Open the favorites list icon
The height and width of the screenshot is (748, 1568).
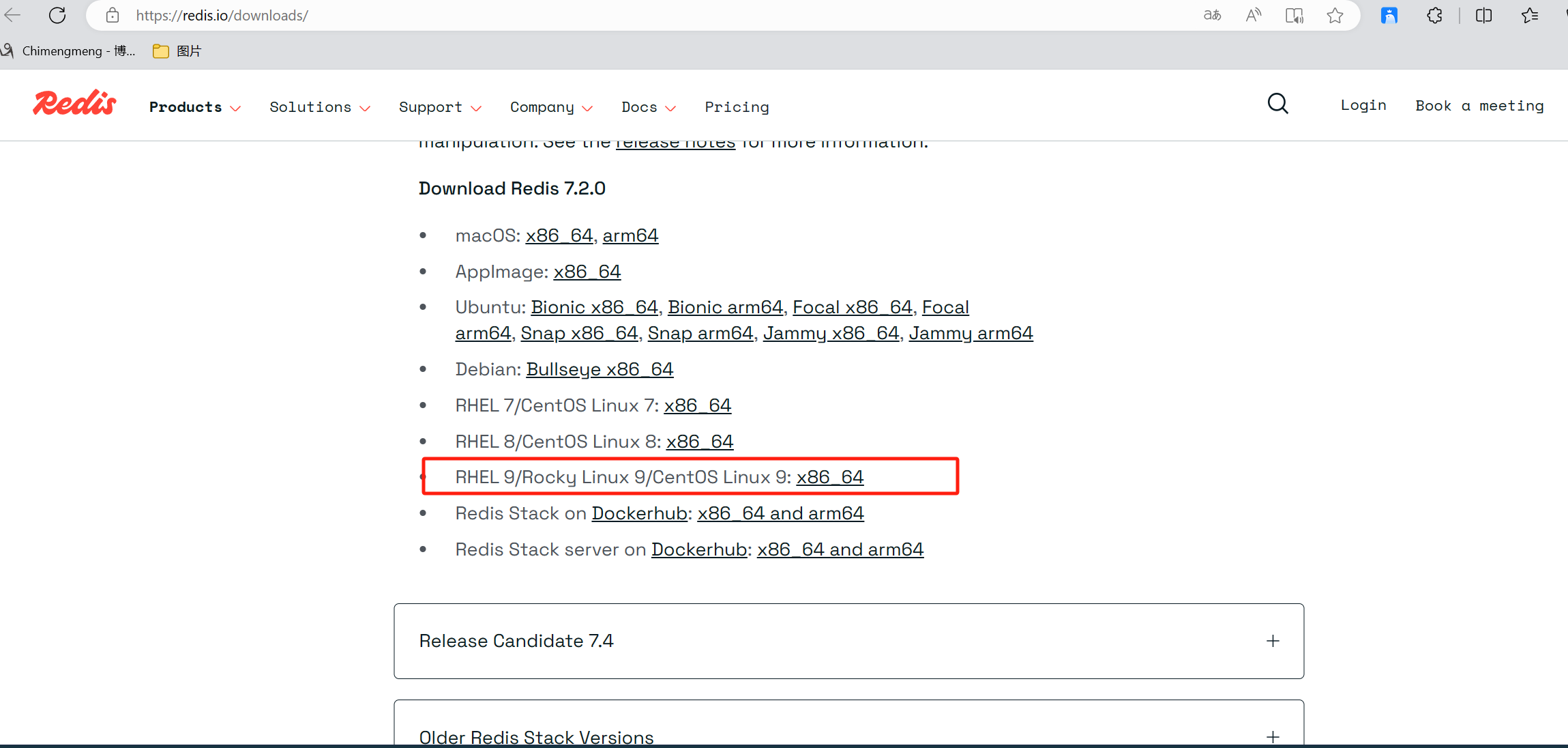click(x=1530, y=15)
